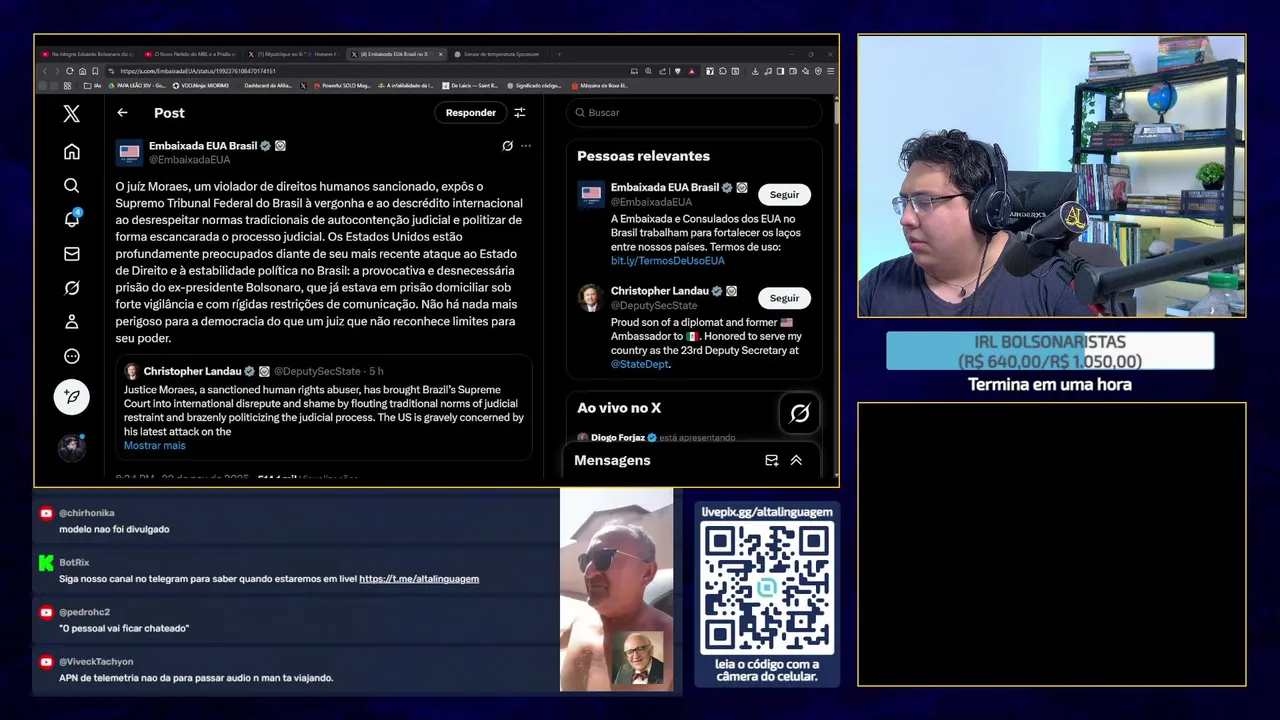The height and width of the screenshot is (720, 1280).
Task: Click the browser address bar URL
Action: [x=198, y=71]
